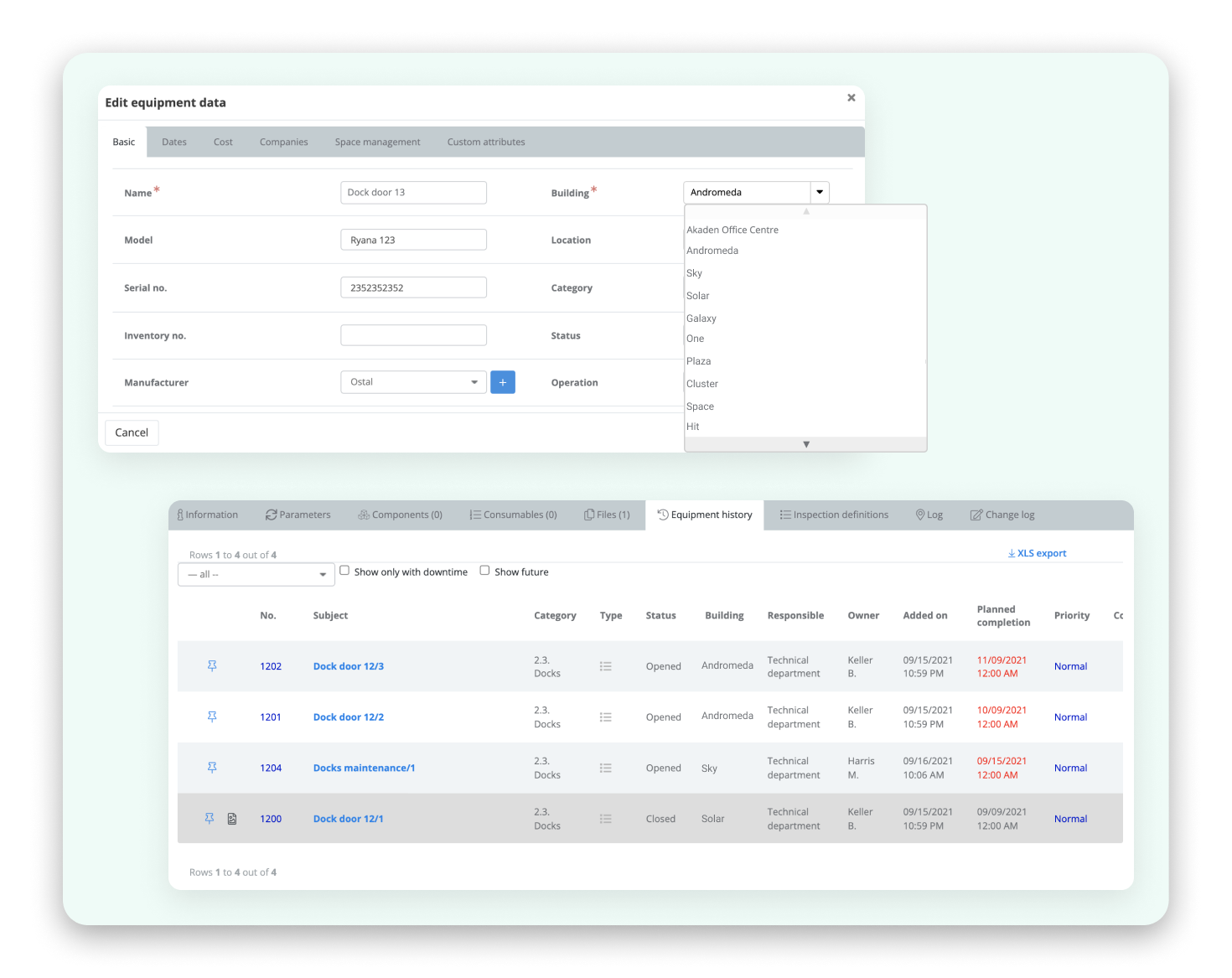
Task: Sort by the Status column header
Action: point(661,616)
